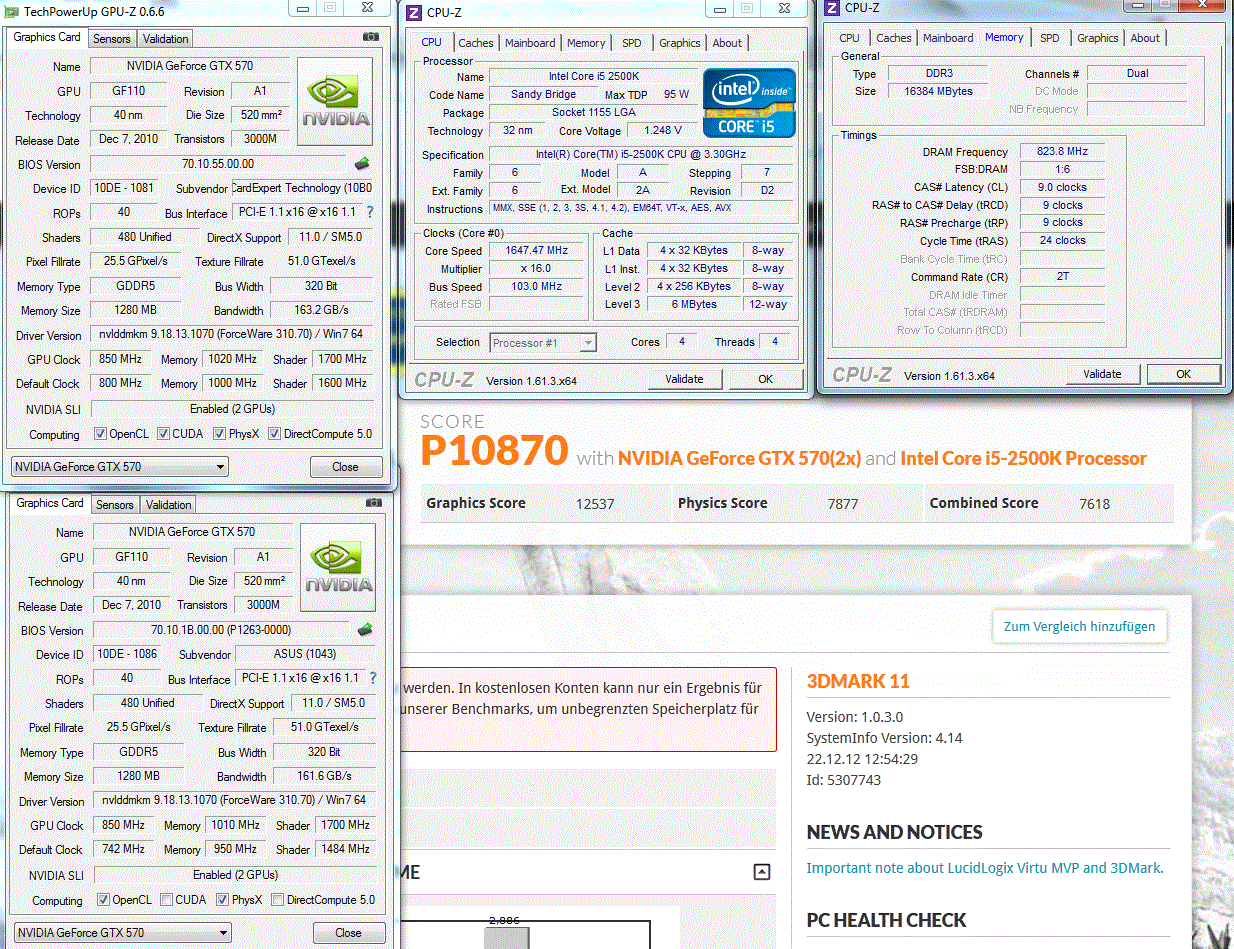Click Validate button in CPU-Z CPU window

coord(684,379)
